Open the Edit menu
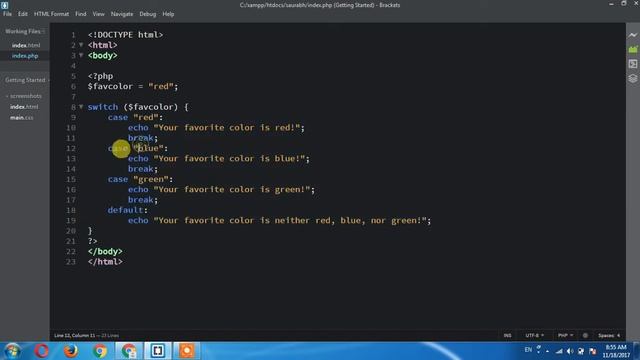Viewport: 640px width, 360px height. pos(22,14)
